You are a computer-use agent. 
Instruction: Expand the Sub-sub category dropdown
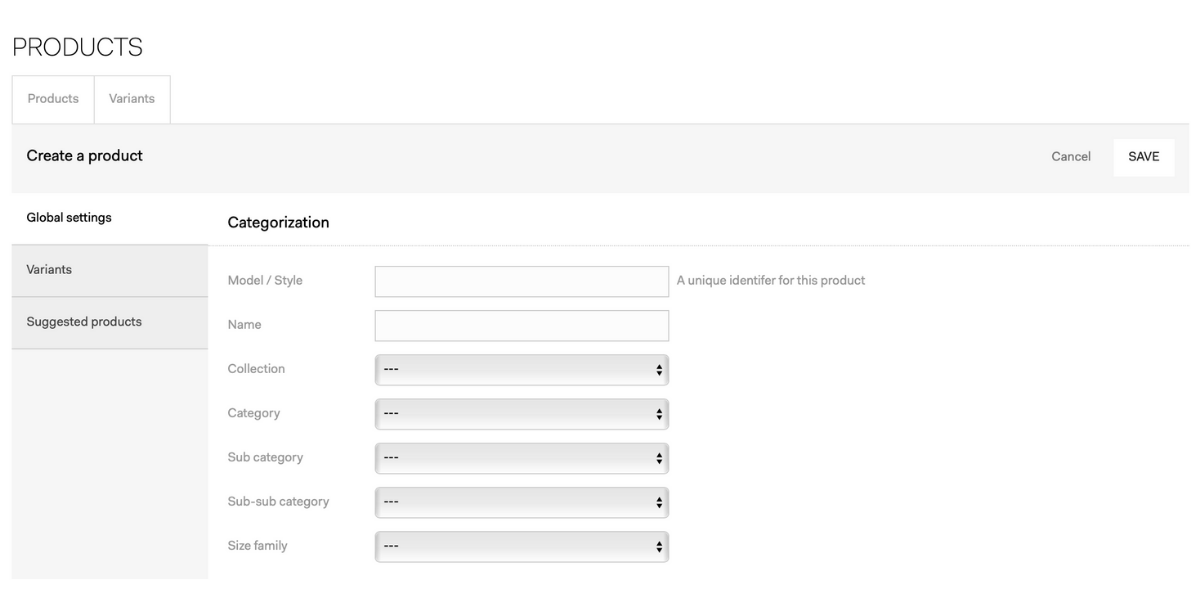click(x=521, y=502)
